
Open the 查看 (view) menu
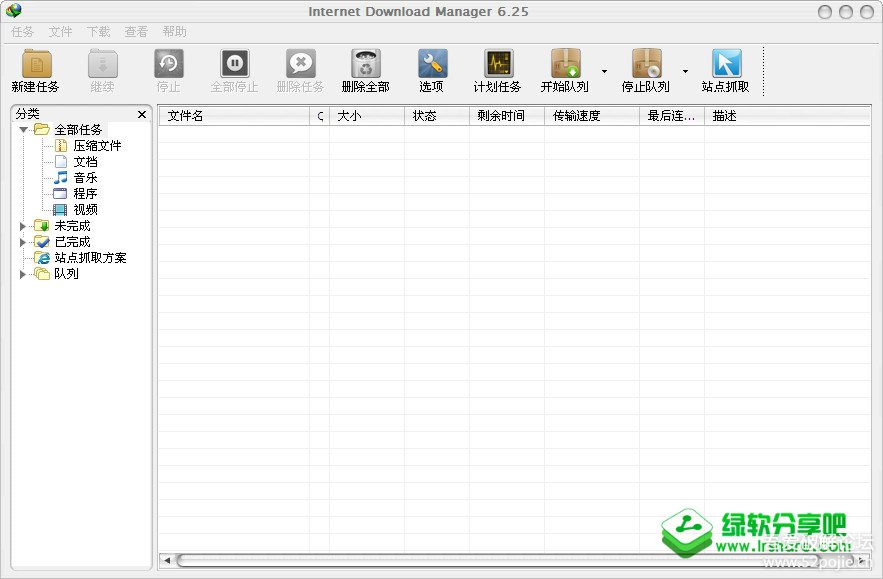tap(136, 31)
